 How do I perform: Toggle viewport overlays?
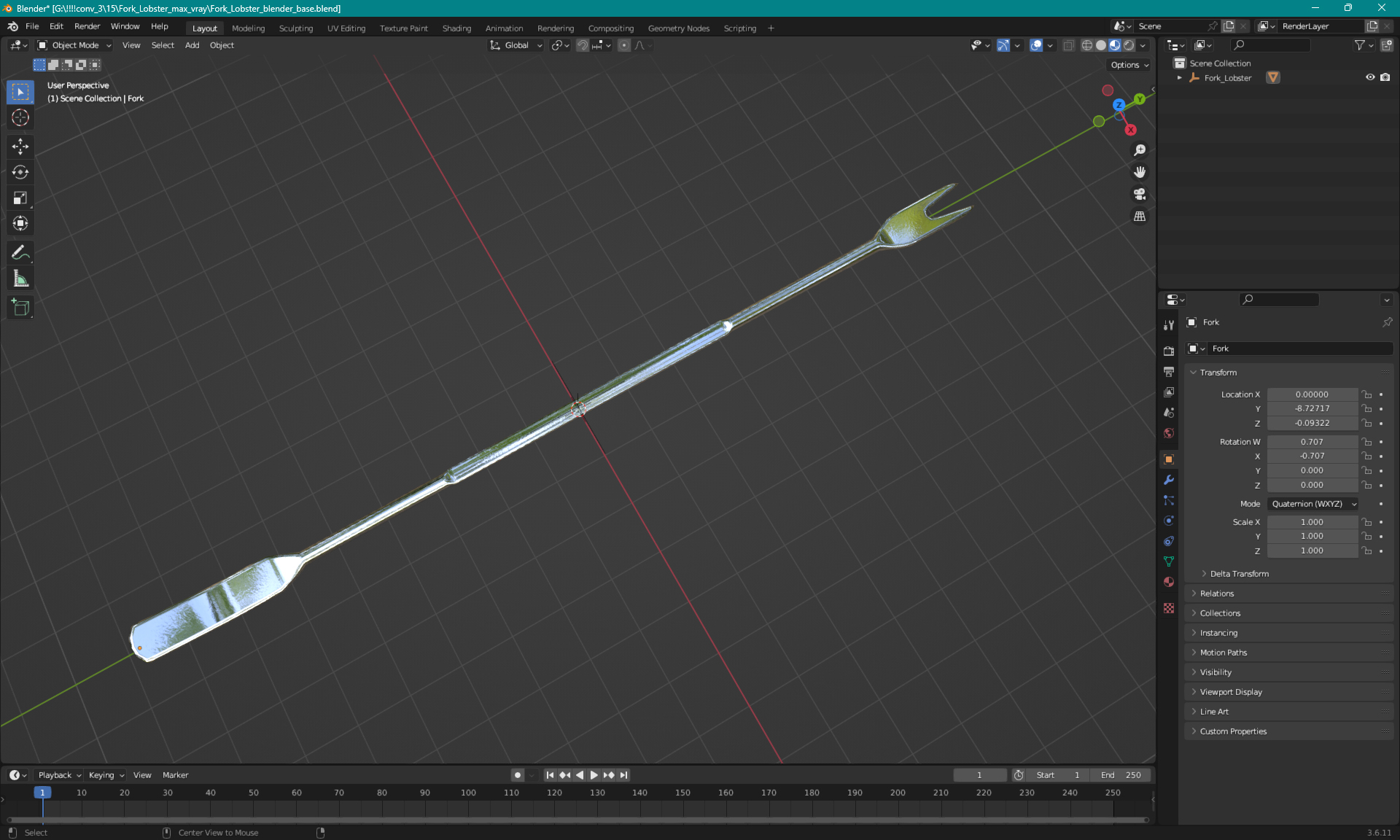1036,45
